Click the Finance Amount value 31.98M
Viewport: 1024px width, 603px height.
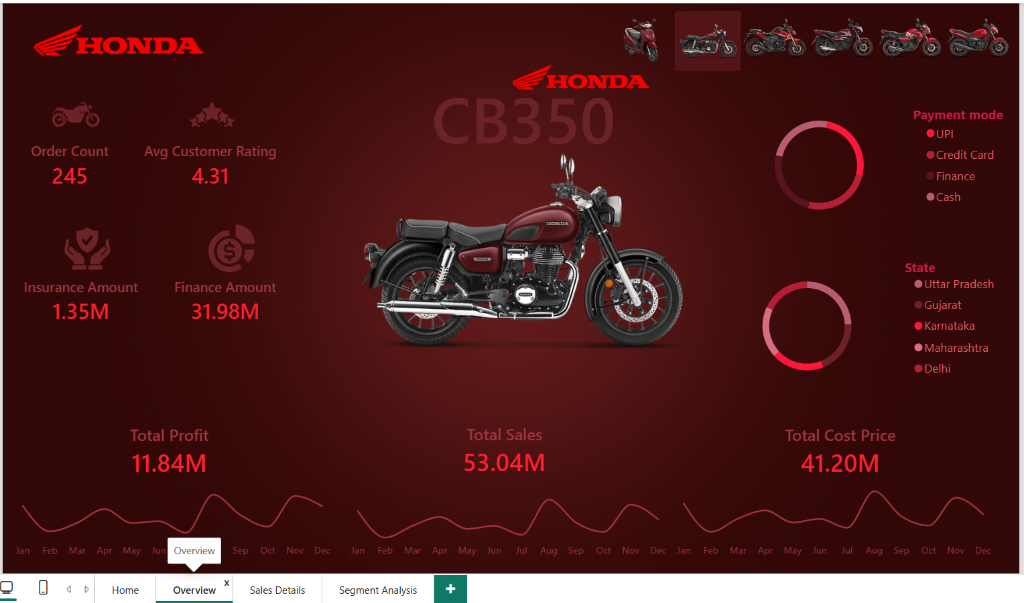click(x=225, y=312)
